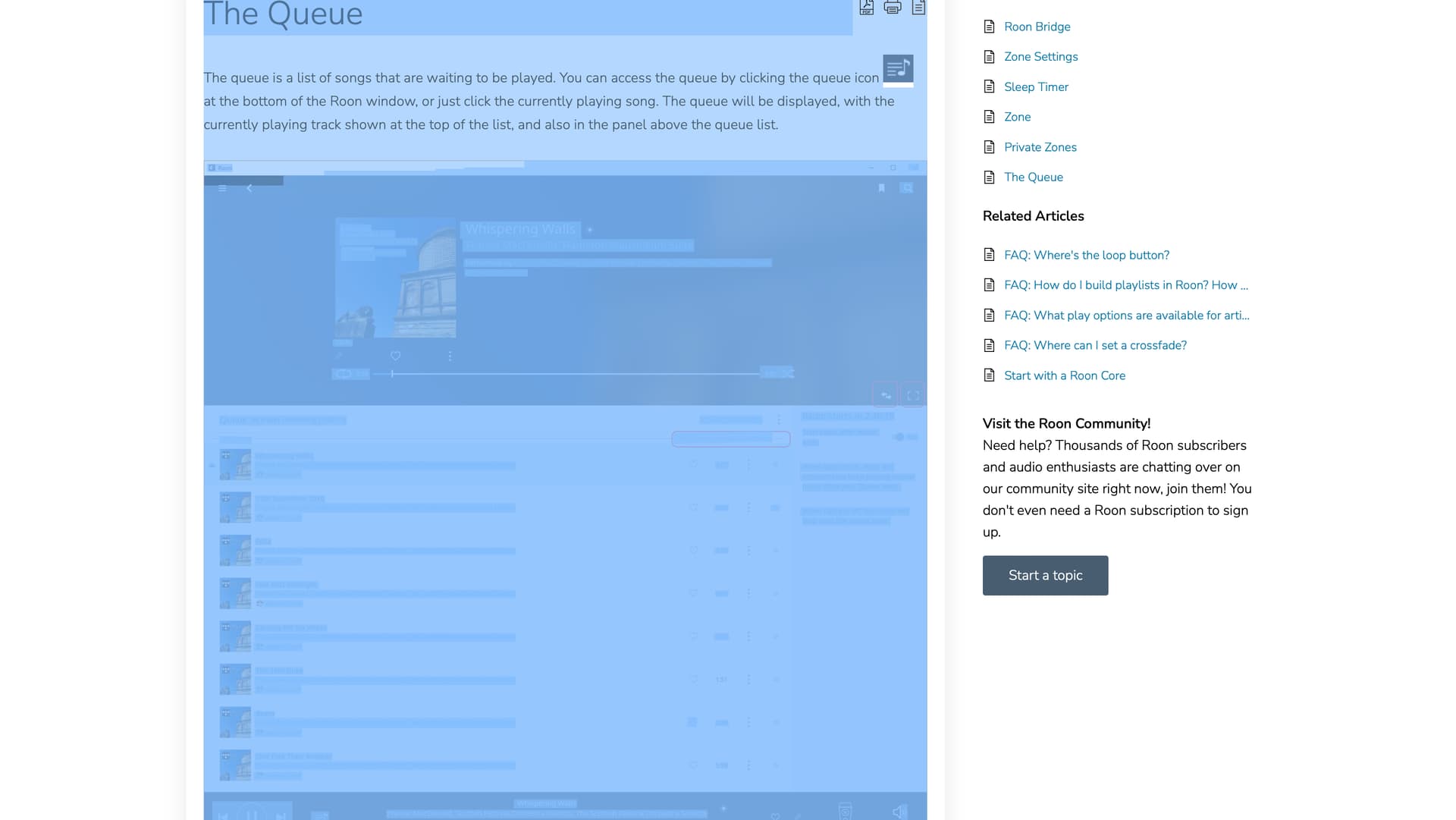Viewport: 1456px width, 820px height.
Task: Download the article as PDF
Action: pyautogui.click(x=867, y=8)
